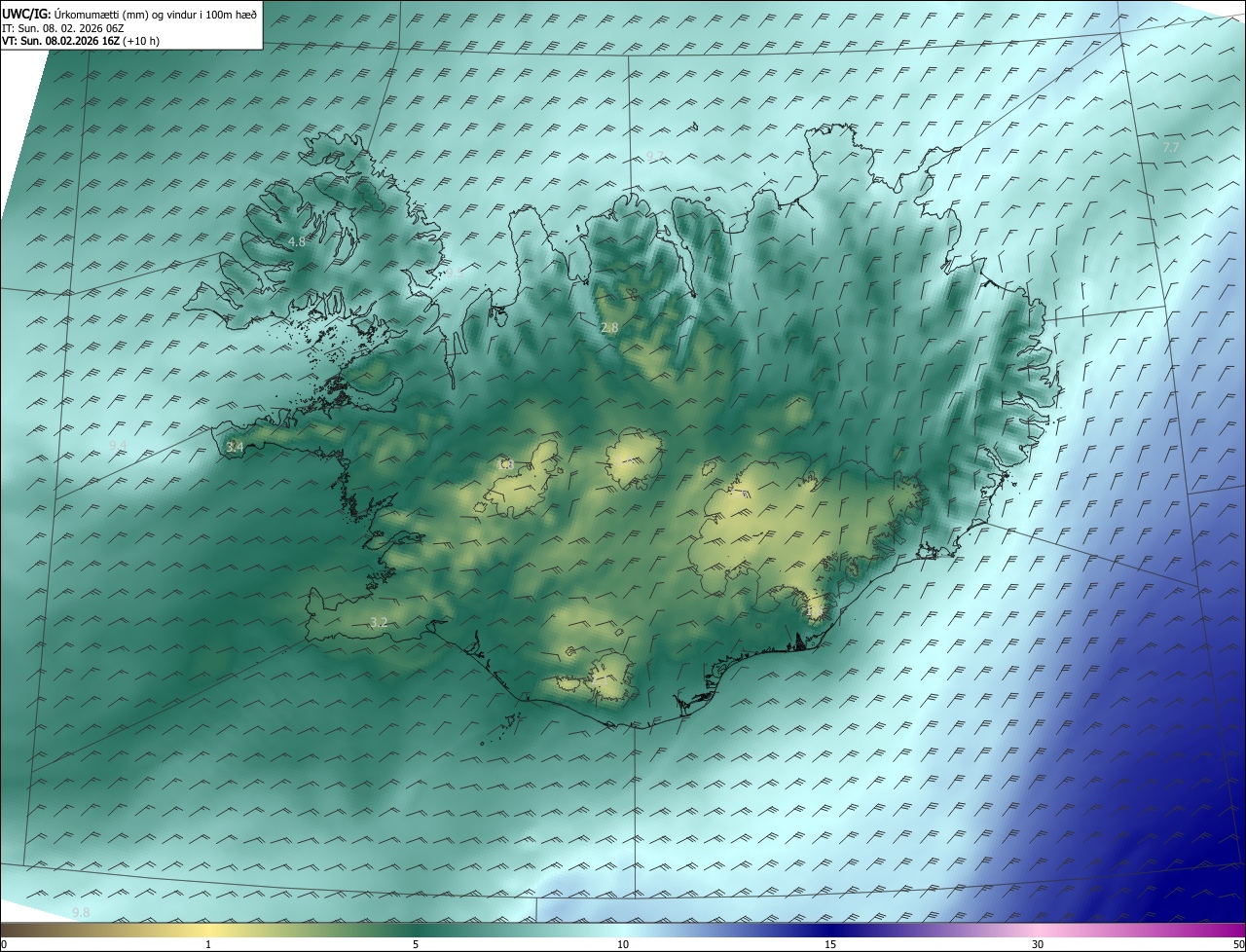The height and width of the screenshot is (952, 1246).
Task: Click the initial time line 'IT: Sun. 08. 02. 2026 06Z'
Action: (x=63, y=28)
